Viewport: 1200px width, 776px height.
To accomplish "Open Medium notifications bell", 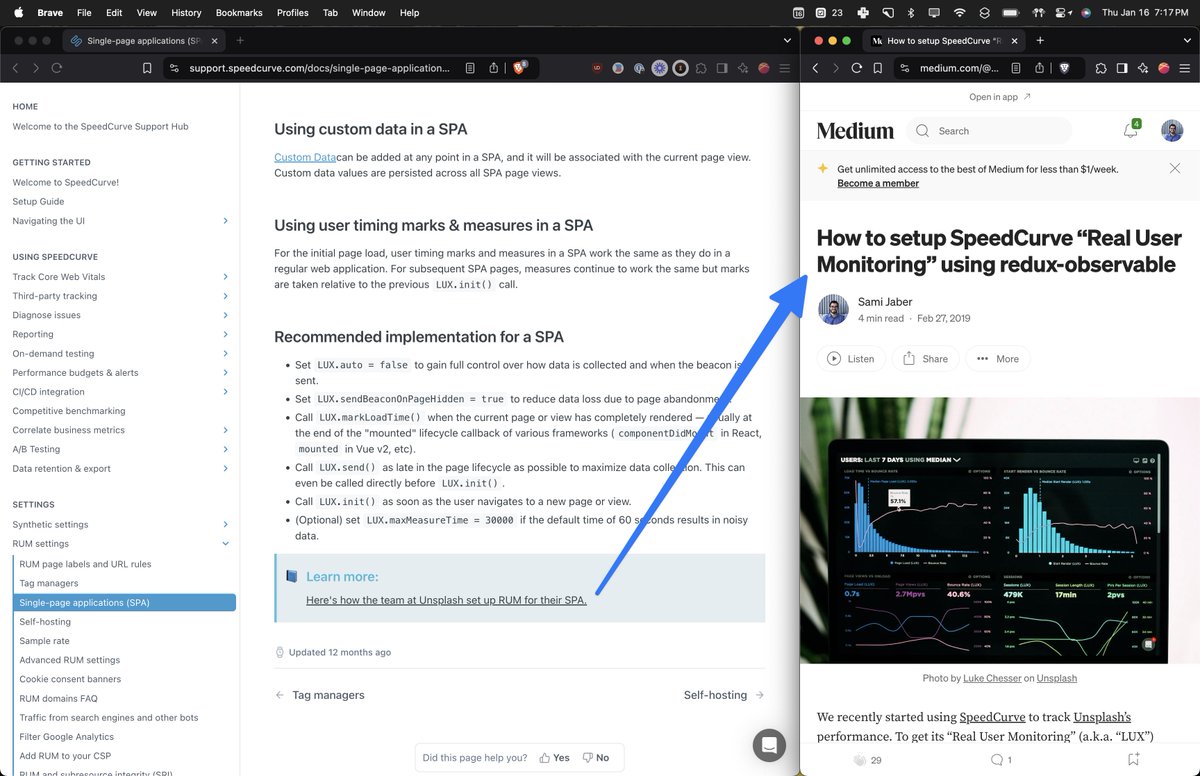I will pos(1130,131).
